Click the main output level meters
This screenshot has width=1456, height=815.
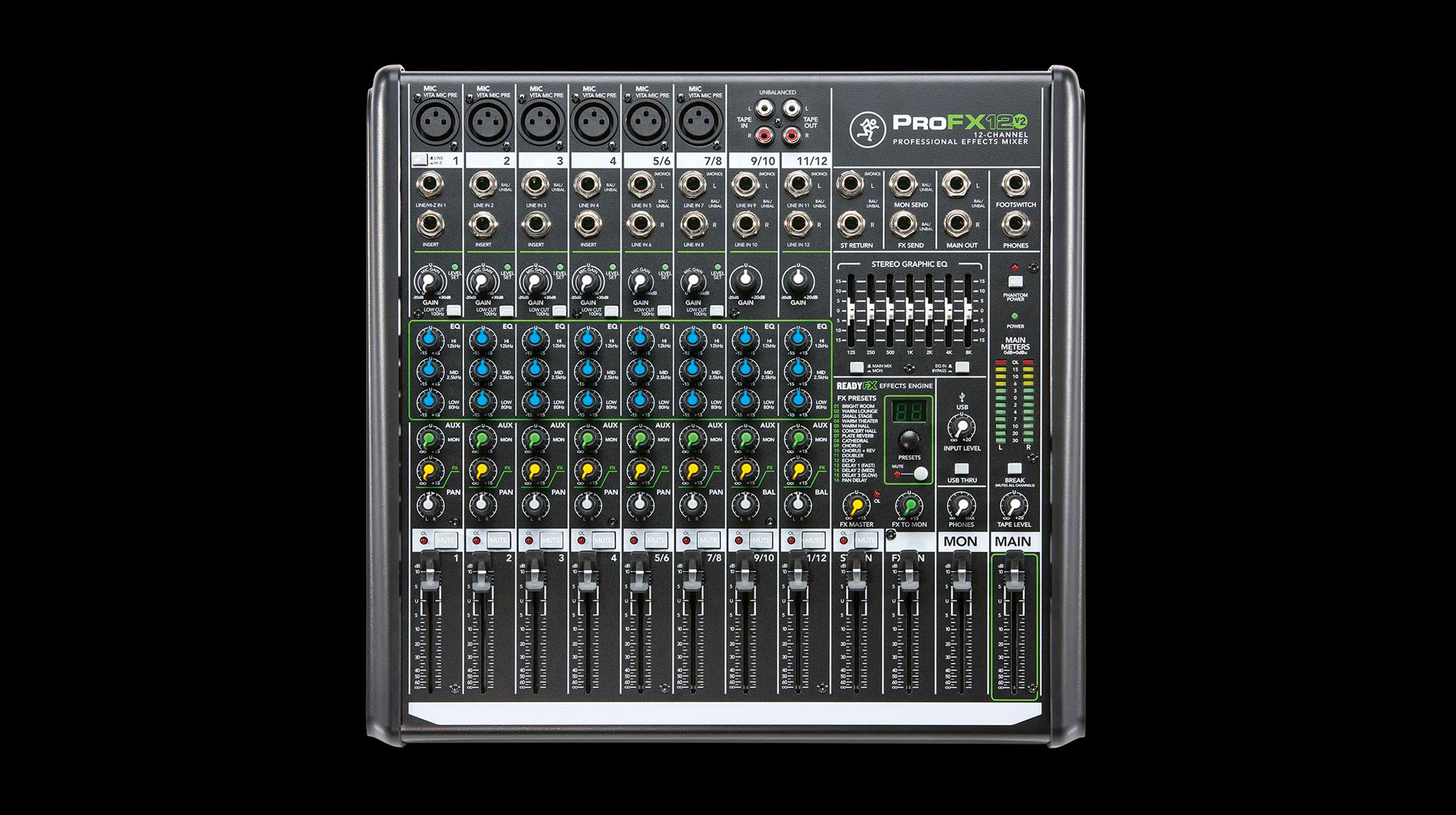click(x=1014, y=401)
